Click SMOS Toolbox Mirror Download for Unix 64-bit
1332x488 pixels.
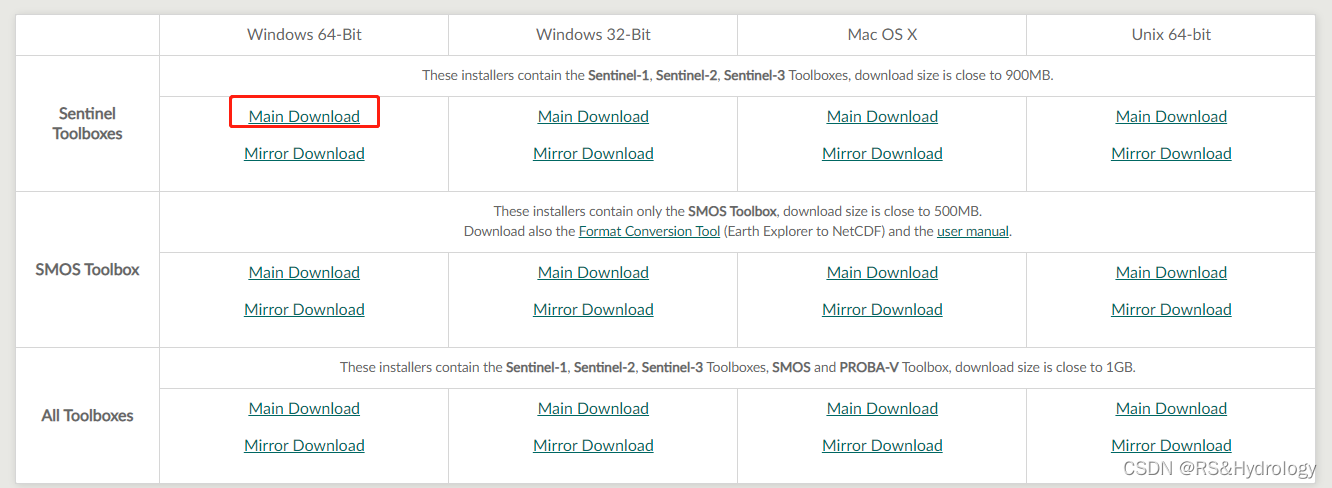[1171, 309]
